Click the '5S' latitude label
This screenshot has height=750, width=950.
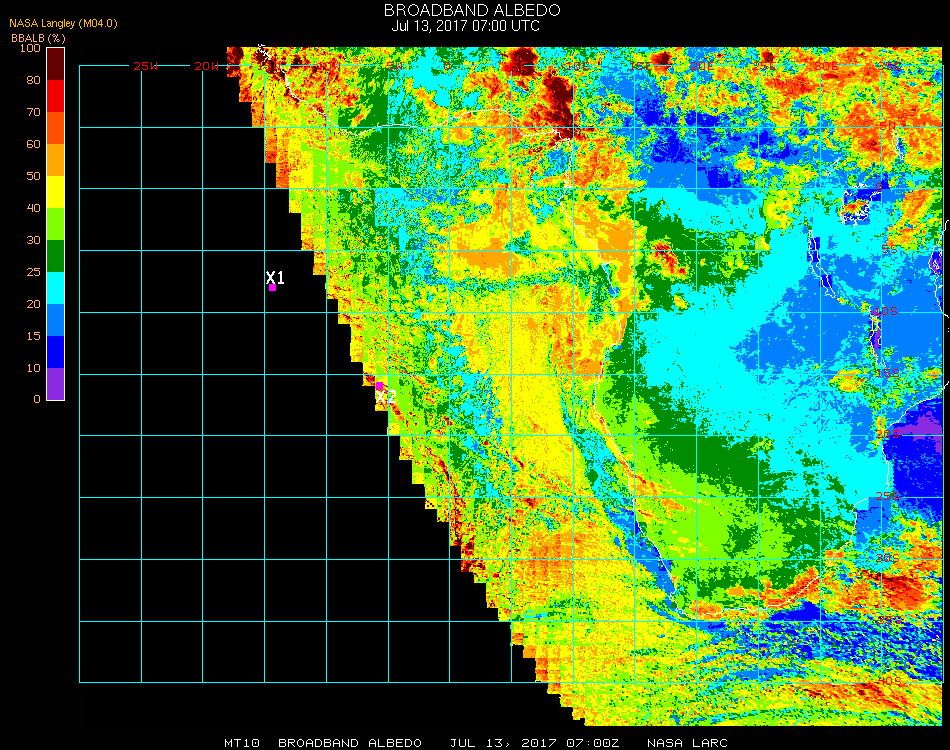(889, 249)
